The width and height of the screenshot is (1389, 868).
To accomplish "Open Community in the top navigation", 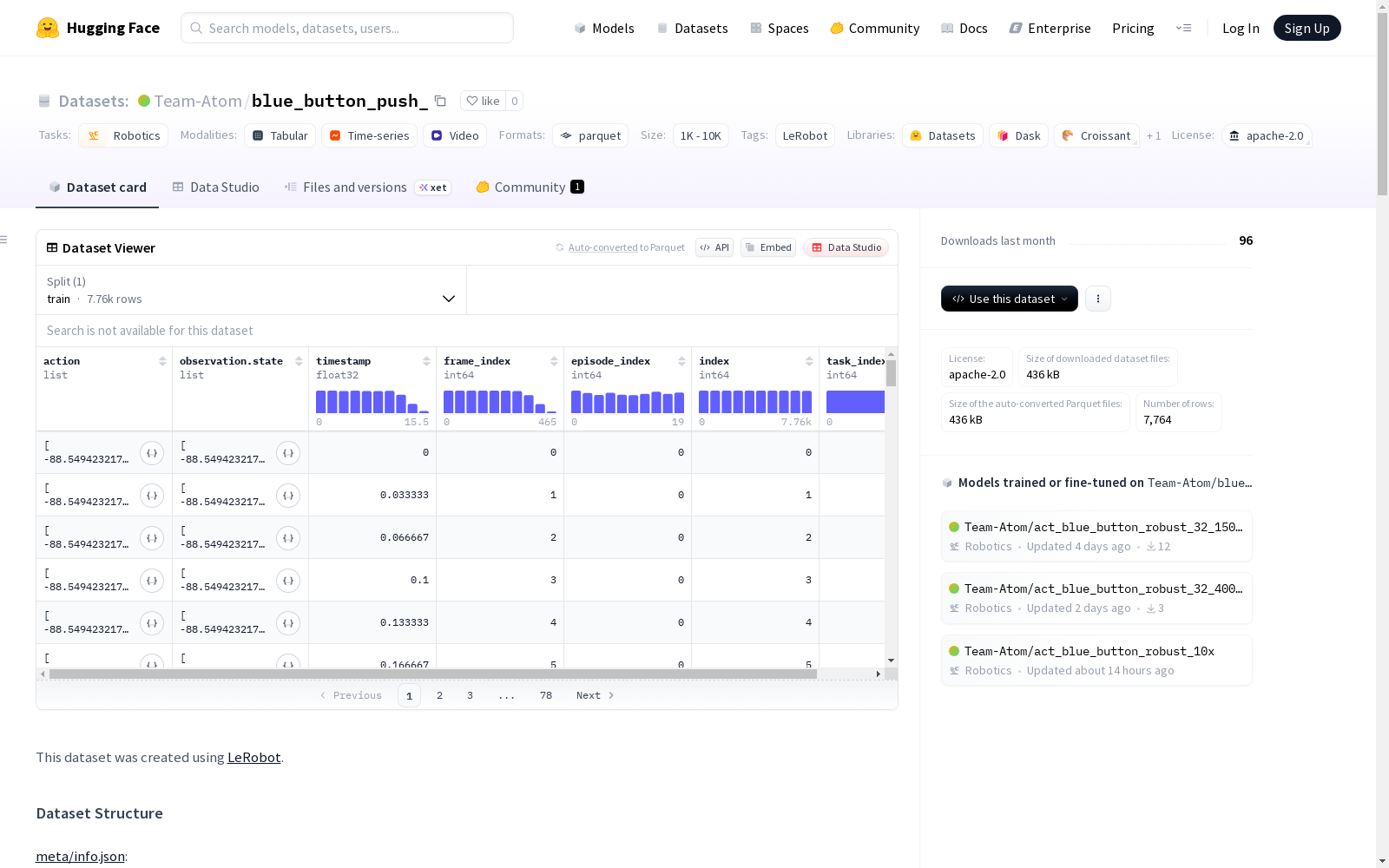I will pyautogui.click(x=875, y=28).
